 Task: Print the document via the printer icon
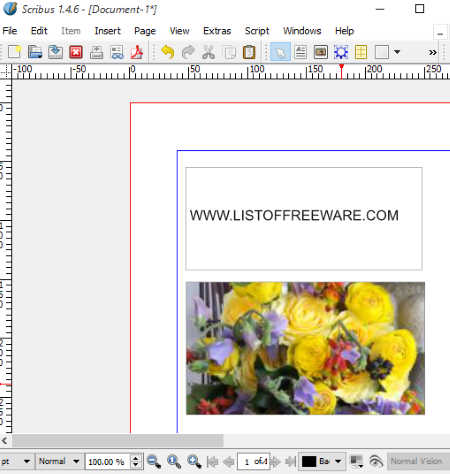click(96, 52)
